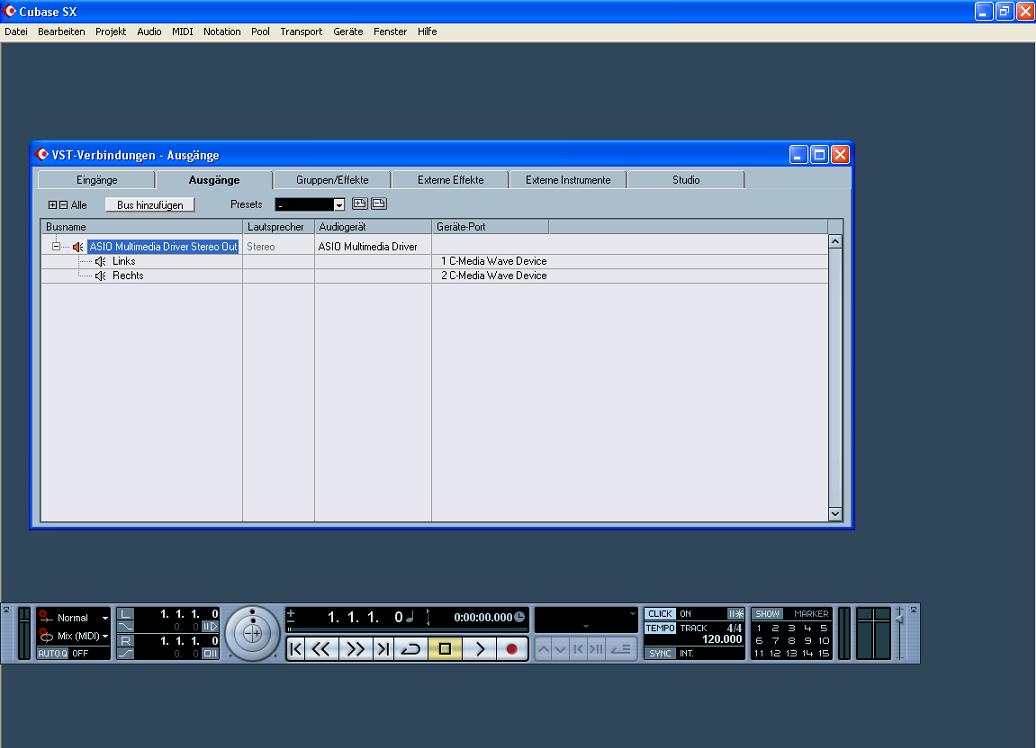Click the Links channel speaker icon
The height and width of the screenshot is (748, 1036).
pos(100,262)
